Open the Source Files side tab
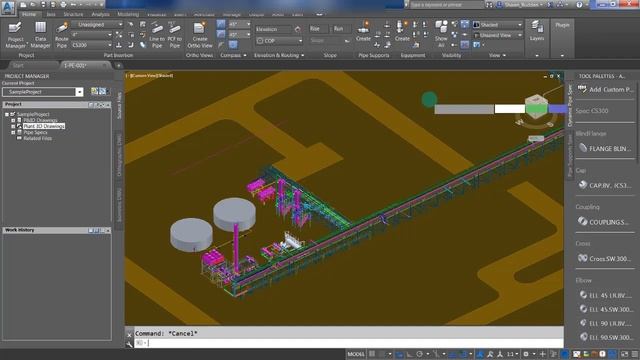Image resolution: width=640 pixels, height=360 pixels. click(119, 105)
